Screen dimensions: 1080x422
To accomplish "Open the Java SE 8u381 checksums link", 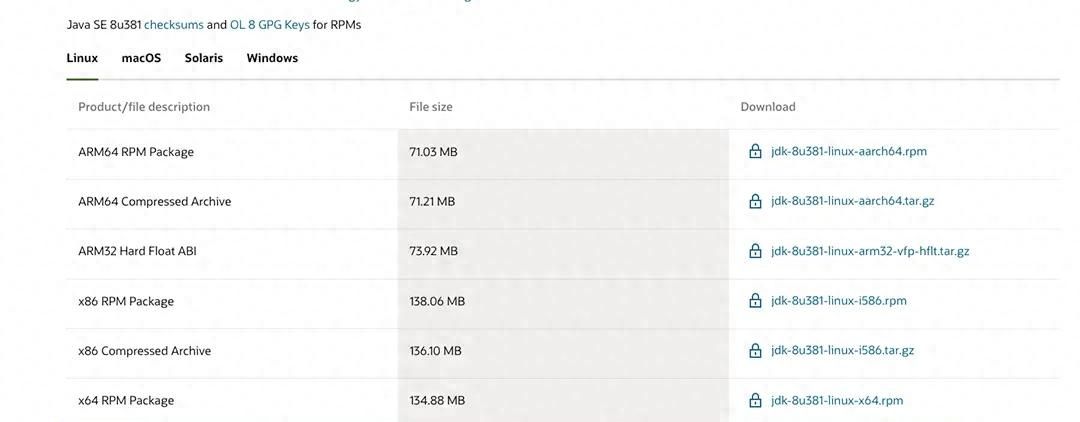I will [174, 24].
